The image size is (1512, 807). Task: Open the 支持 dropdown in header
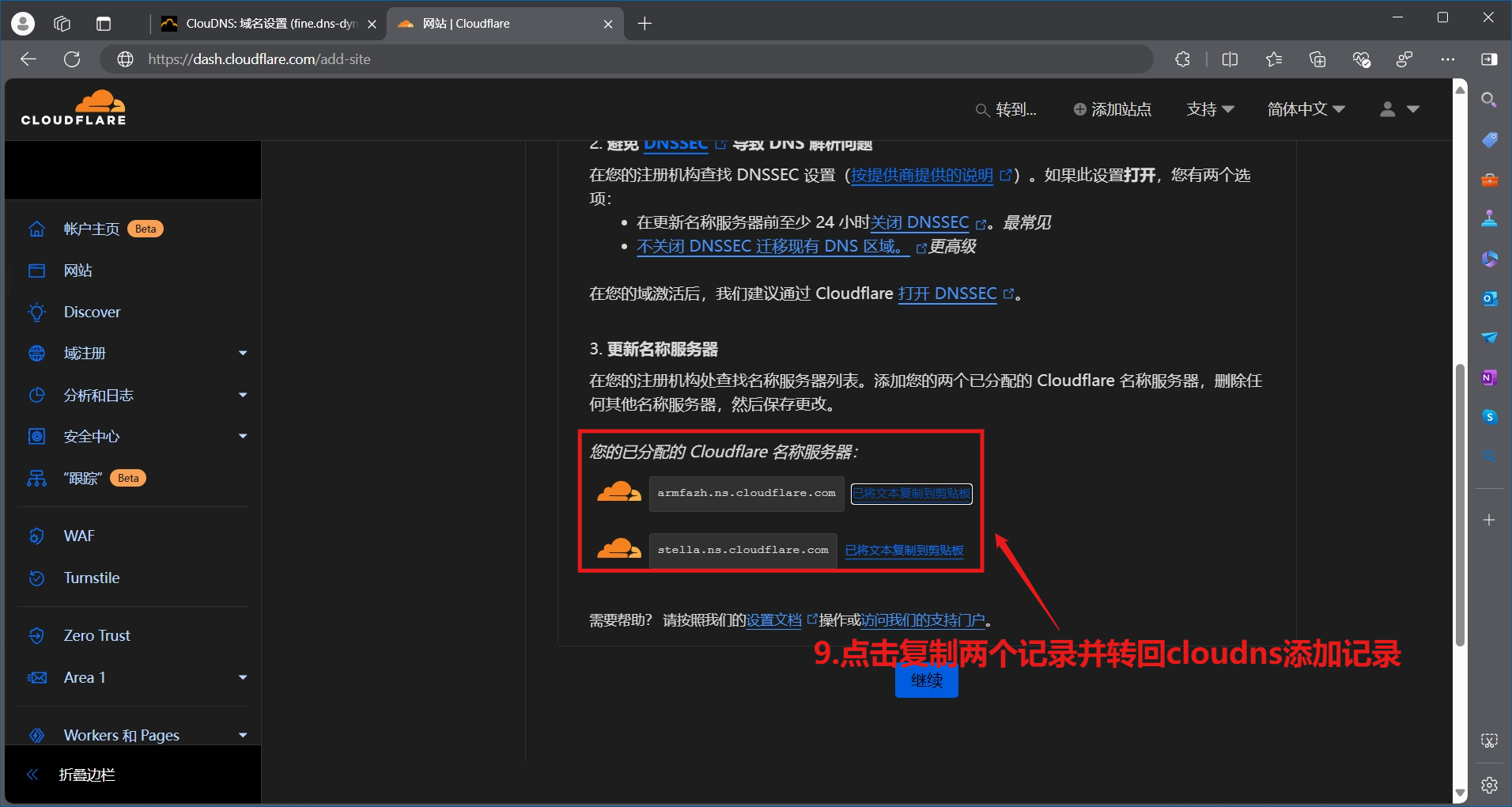1210,109
